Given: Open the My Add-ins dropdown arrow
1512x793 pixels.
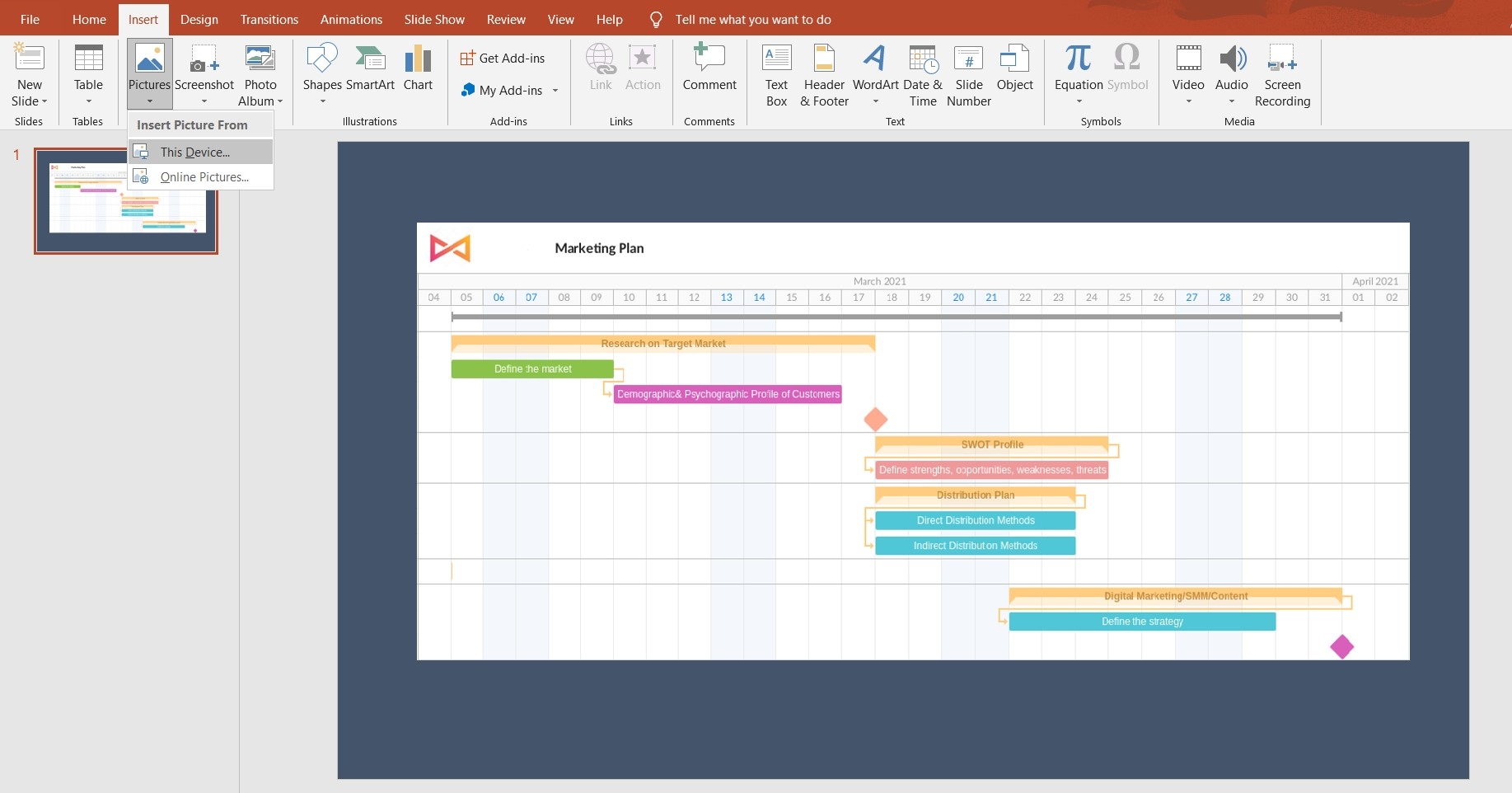Looking at the screenshot, I should click(x=555, y=91).
